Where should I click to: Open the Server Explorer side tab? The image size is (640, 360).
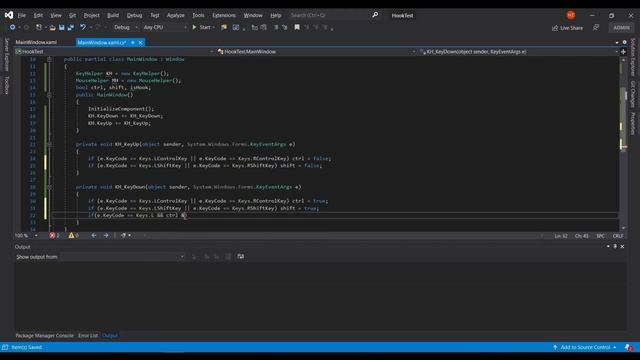tap(7, 54)
